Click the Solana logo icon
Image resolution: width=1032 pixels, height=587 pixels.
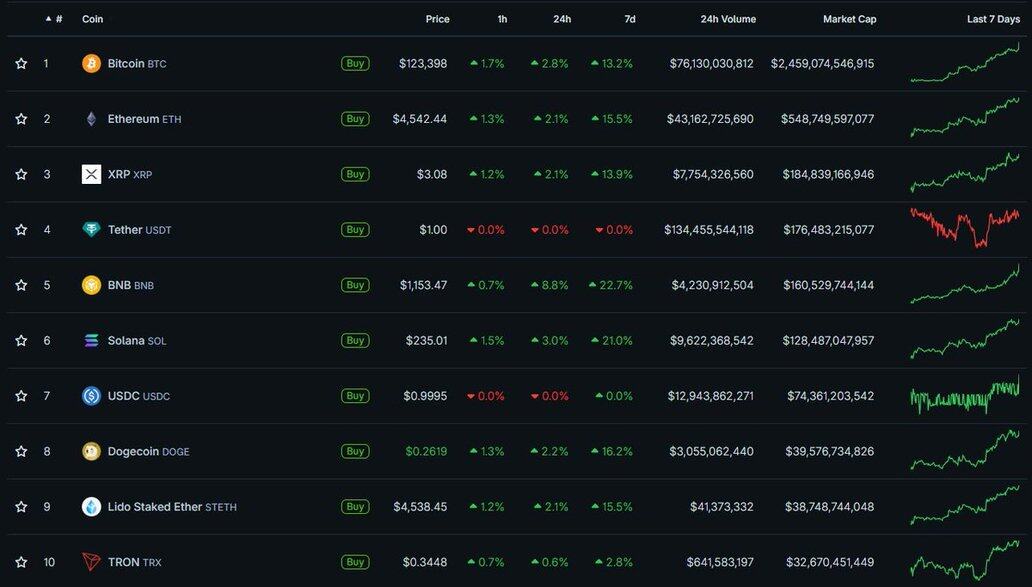click(x=91, y=341)
